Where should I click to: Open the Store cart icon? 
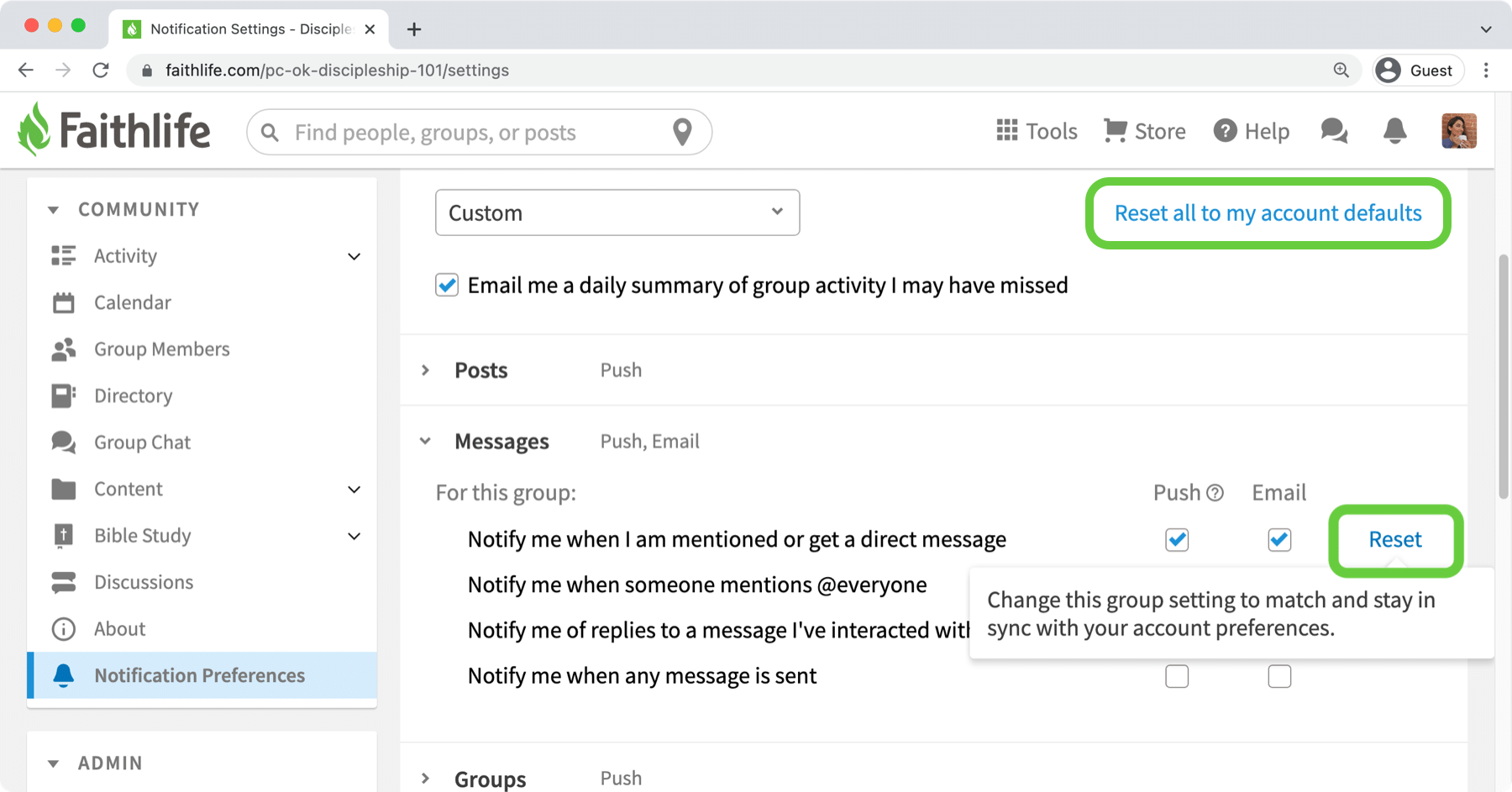(1115, 130)
